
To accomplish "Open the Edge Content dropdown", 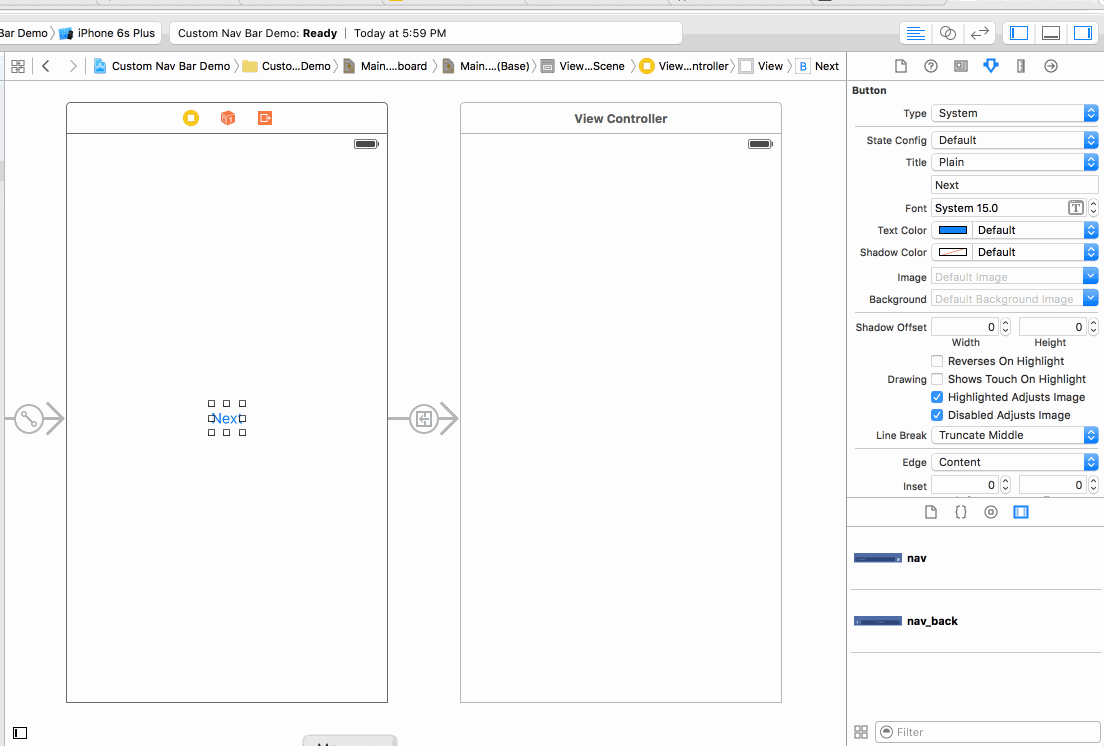I will point(1015,462).
